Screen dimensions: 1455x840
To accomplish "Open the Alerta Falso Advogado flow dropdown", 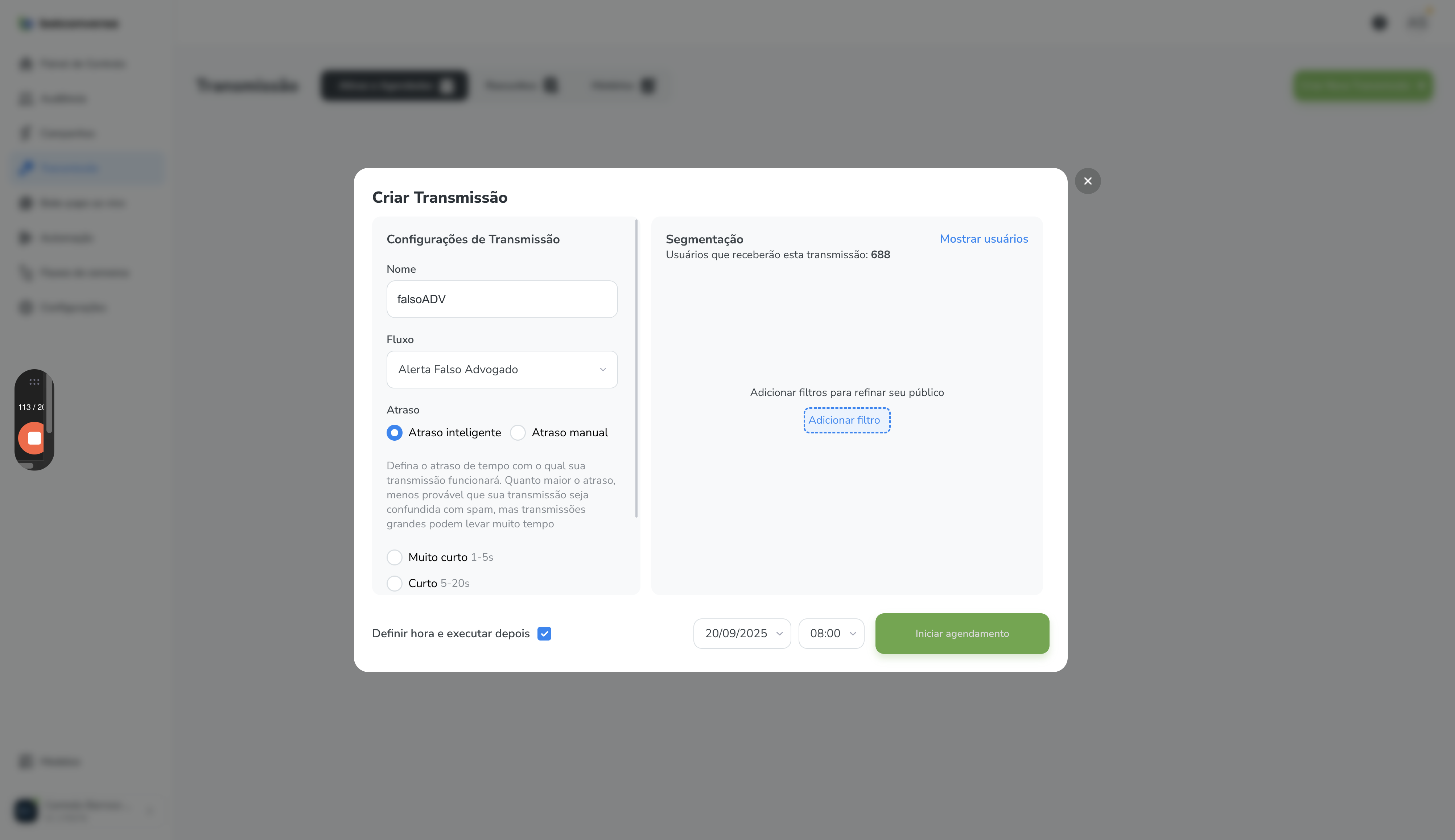I will click(x=502, y=369).
